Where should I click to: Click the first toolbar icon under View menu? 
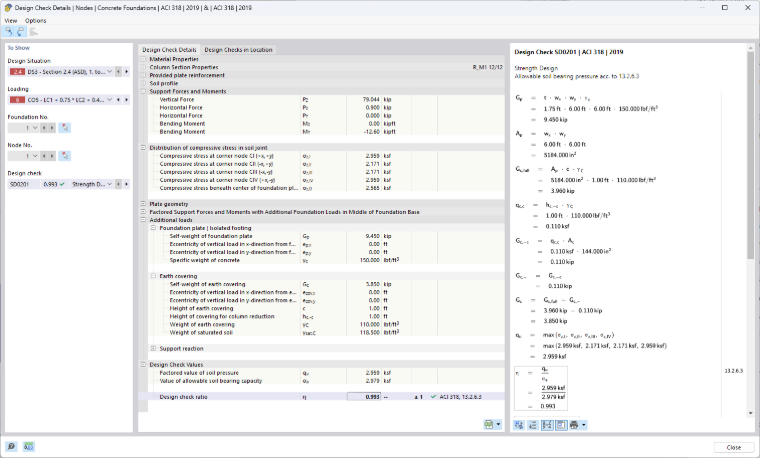coord(9,32)
